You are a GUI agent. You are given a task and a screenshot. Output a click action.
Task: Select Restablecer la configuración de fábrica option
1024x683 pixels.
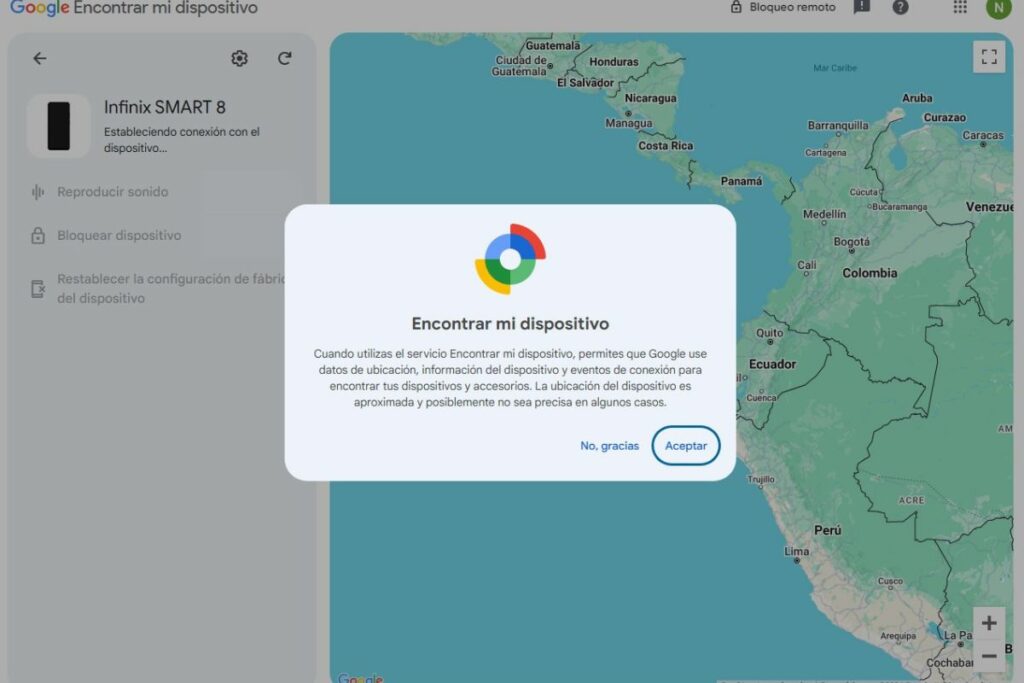tap(170, 288)
